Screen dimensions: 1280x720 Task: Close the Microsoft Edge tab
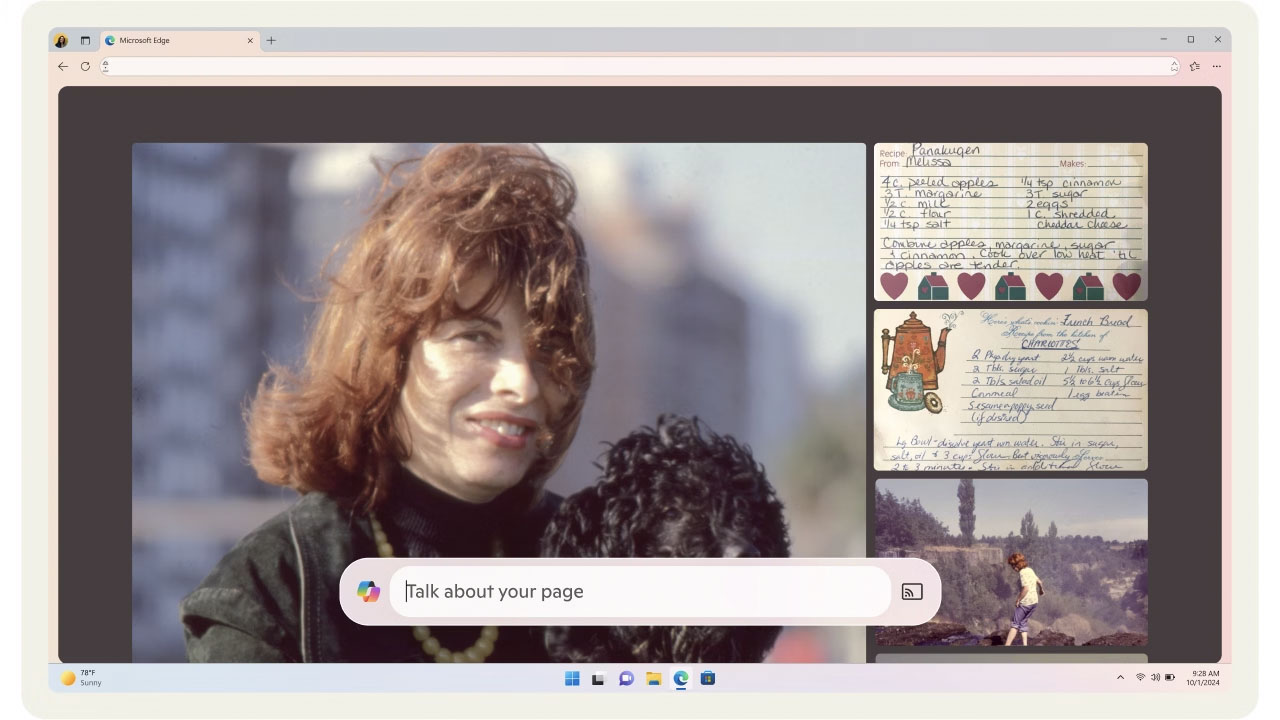[250, 41]
